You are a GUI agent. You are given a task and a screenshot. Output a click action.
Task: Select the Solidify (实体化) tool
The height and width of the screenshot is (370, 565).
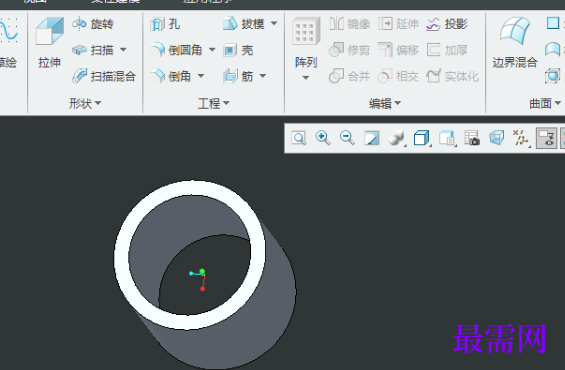click(453, 76)
